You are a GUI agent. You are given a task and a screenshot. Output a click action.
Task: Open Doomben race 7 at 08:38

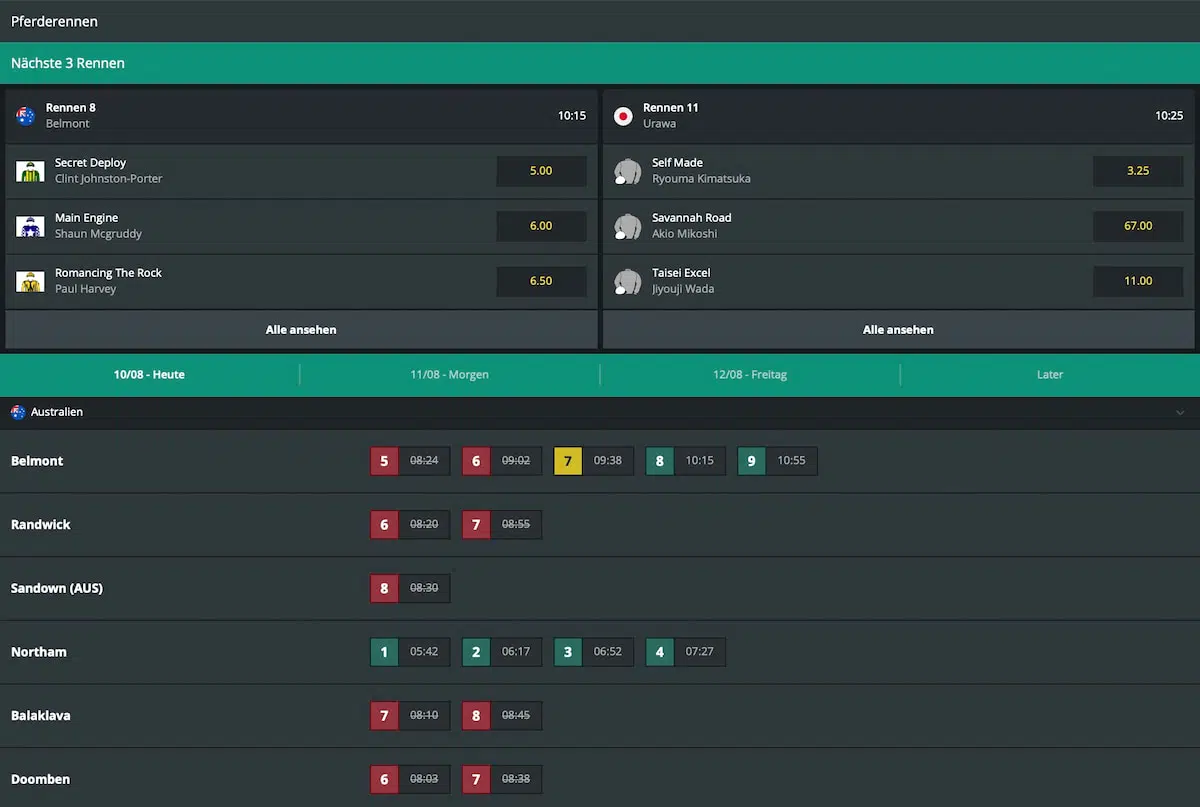point(502,779)
